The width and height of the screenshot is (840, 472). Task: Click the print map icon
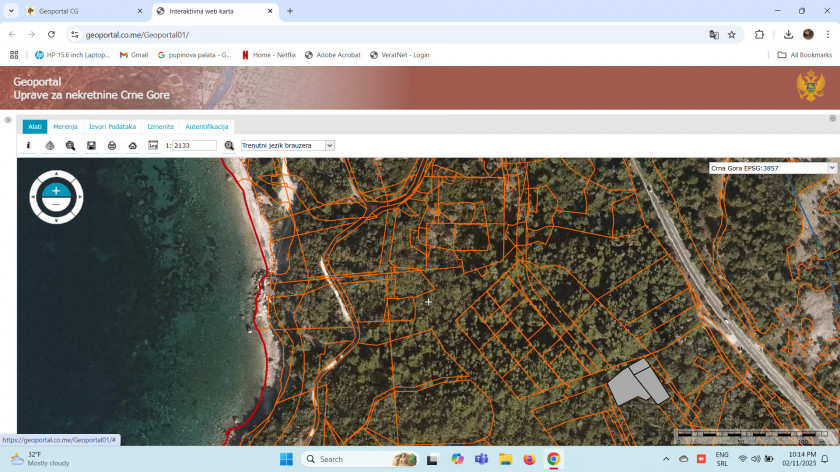click(x=112, y=145)
